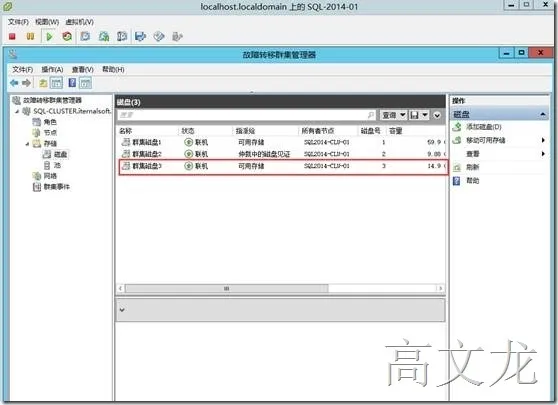Screen dimensions: 558x405
Task: Click the USB device connect icon
Action: click(x=177, y=36)
